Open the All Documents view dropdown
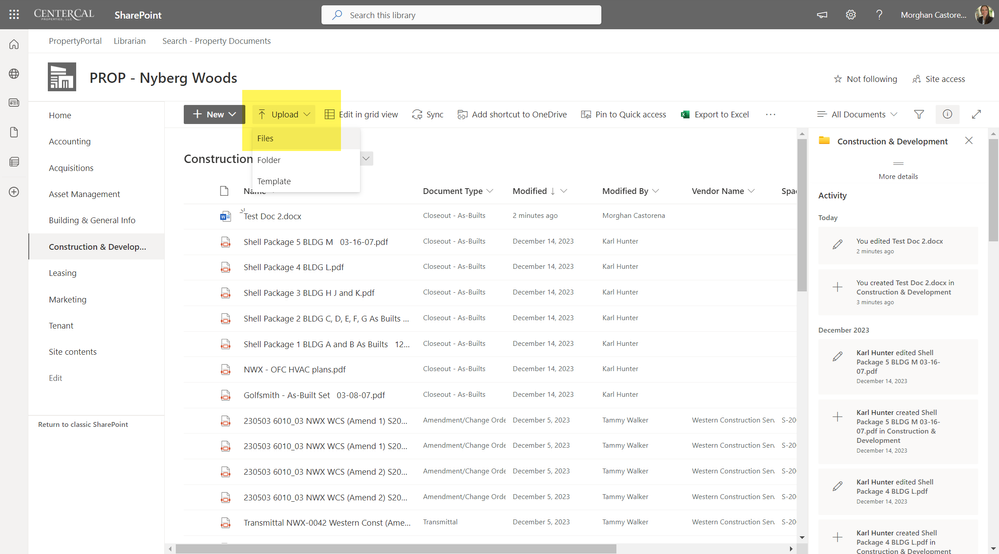This screenshot has width=999, height=554. coord(857,115)
